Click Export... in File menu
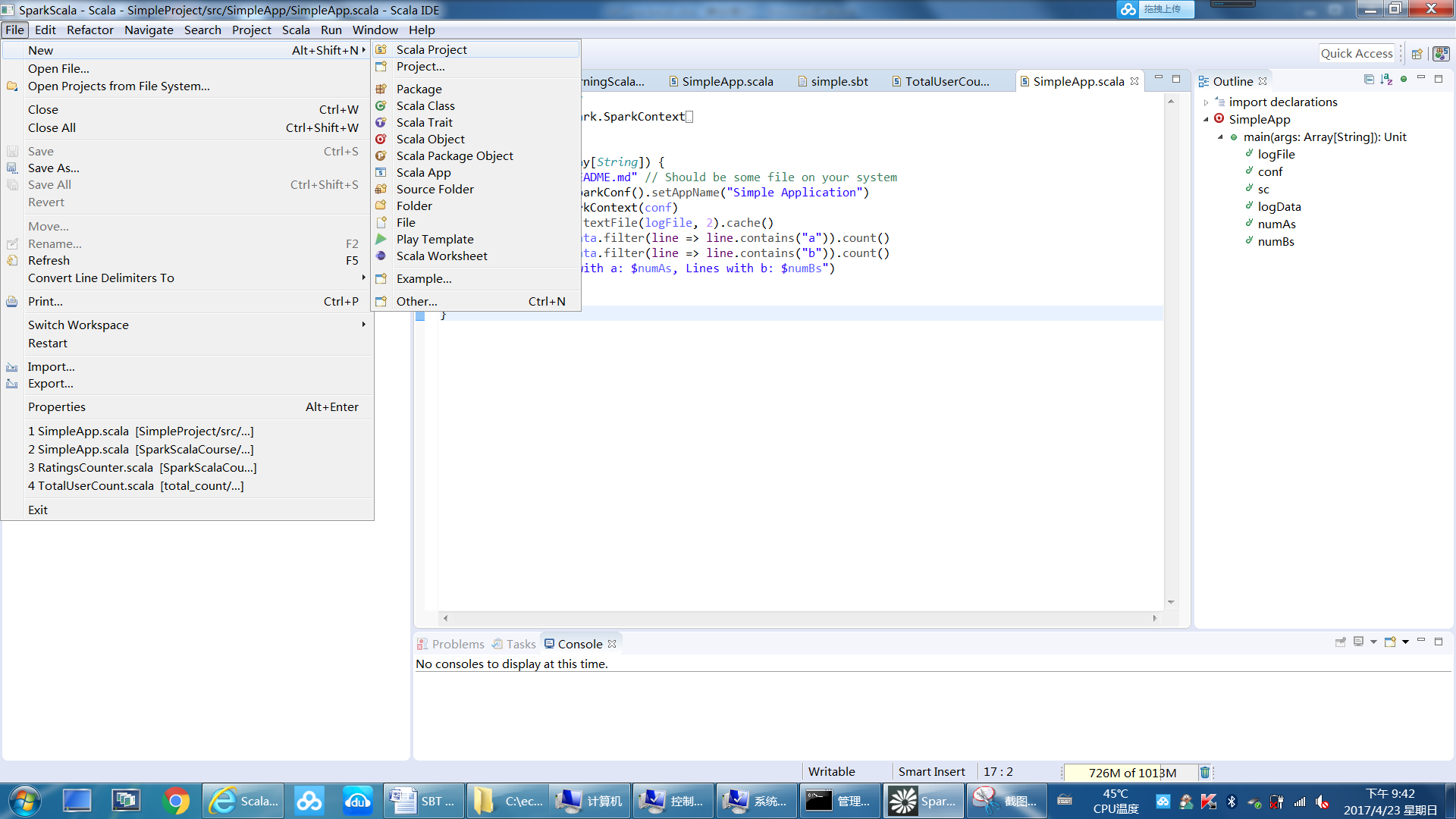This screenshot has height=819, width=1456. coord(187,384)
